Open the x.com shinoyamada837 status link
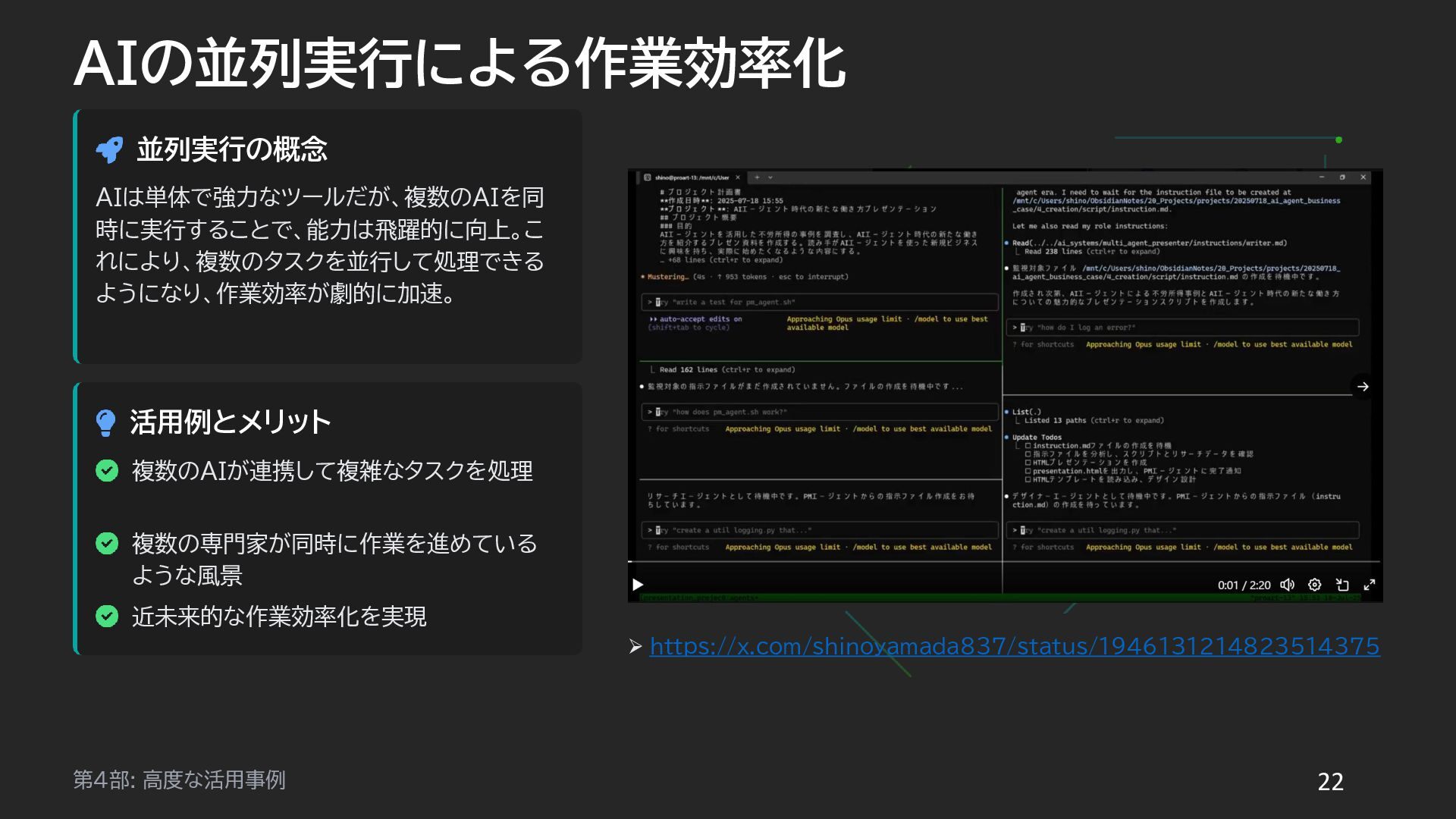This screenshot has height=819, width=1456. (1014, 646)
